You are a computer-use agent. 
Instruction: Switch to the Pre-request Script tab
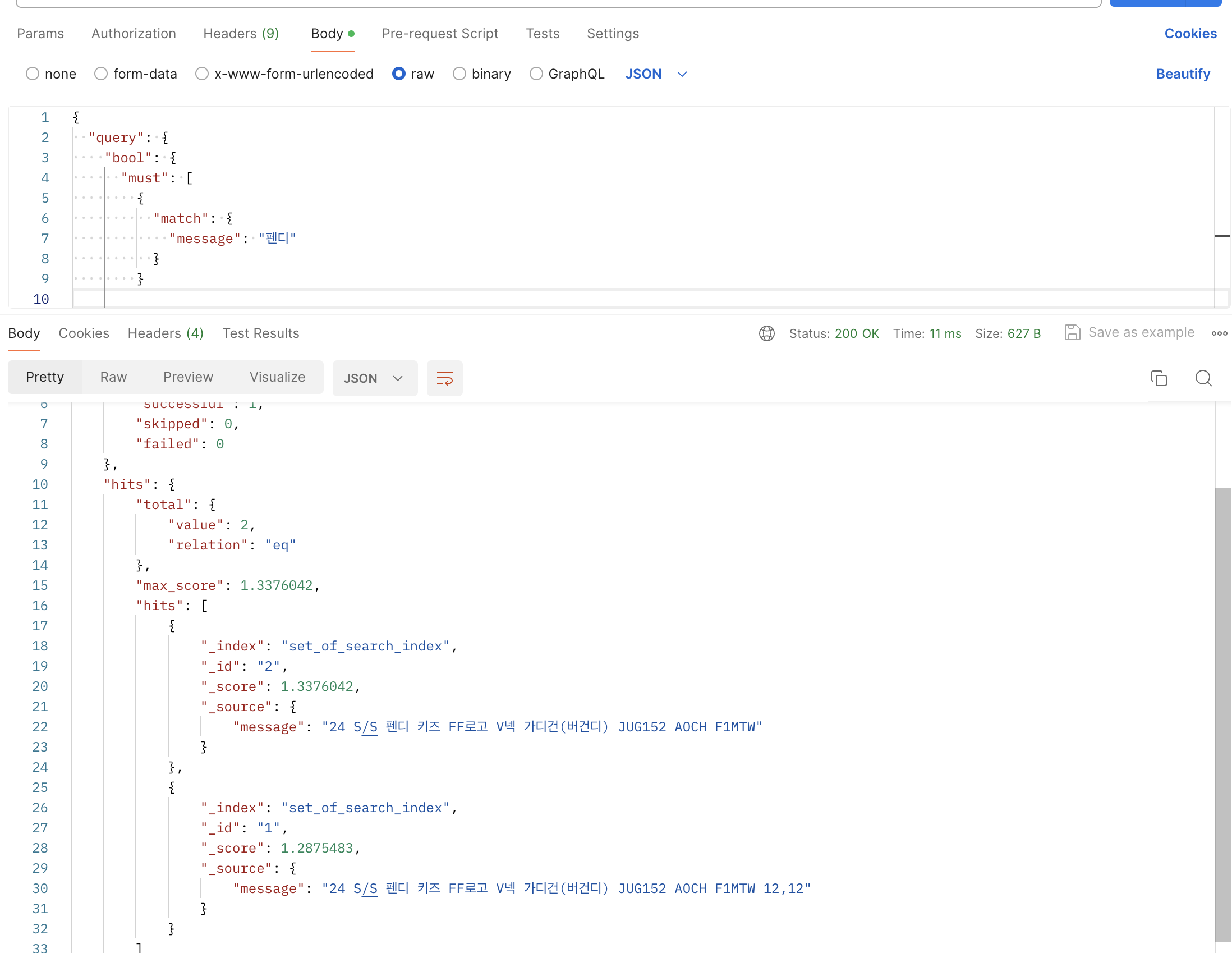pyautogui.click(x=439, y=34)
